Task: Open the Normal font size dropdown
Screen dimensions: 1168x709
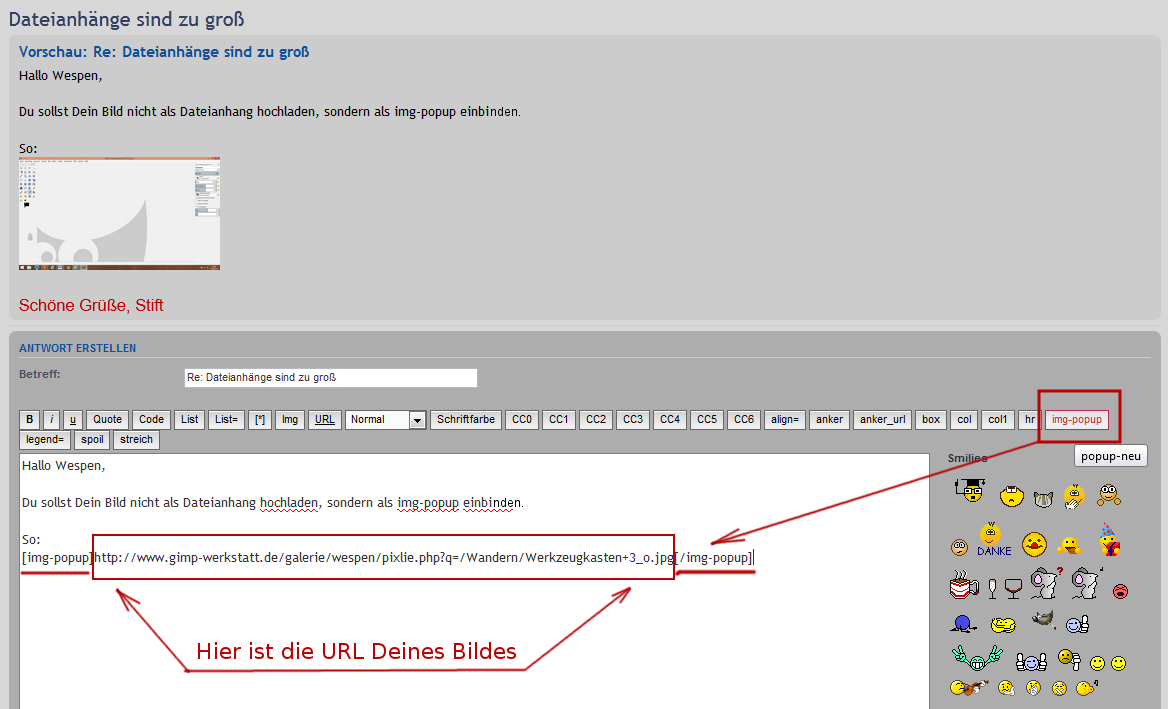Action: pyautogui.click(x=386, y=420)
